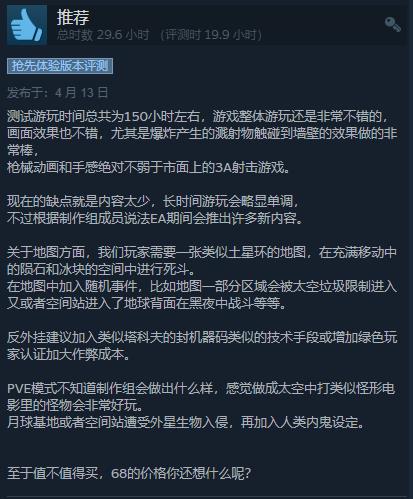This screenshot has height=499, width=413.
Task: Click the line starting with 反外挂建议
Action: [x=202, y=337]
